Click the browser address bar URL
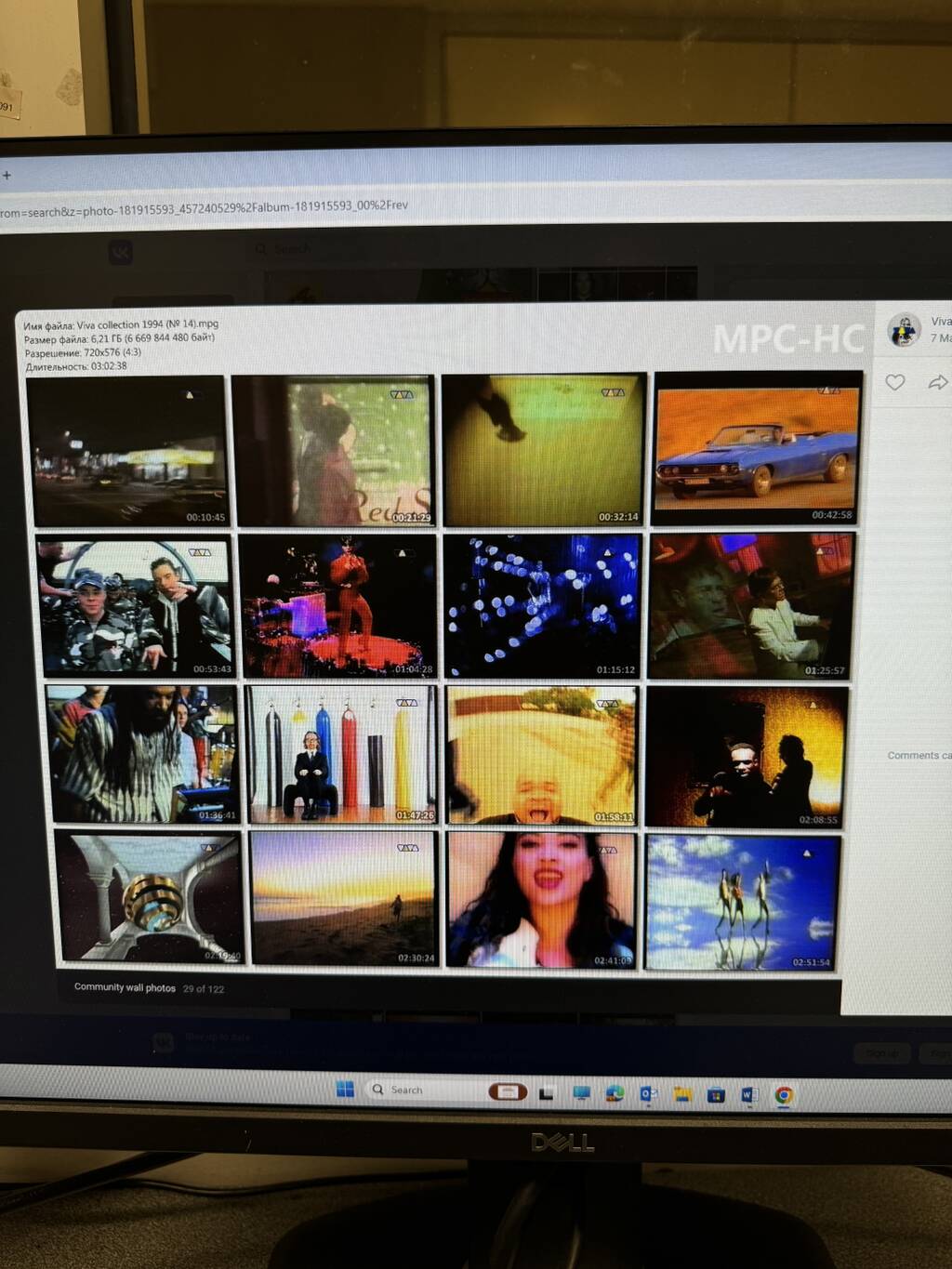The image size is (952, 1269). click(205, 209)
